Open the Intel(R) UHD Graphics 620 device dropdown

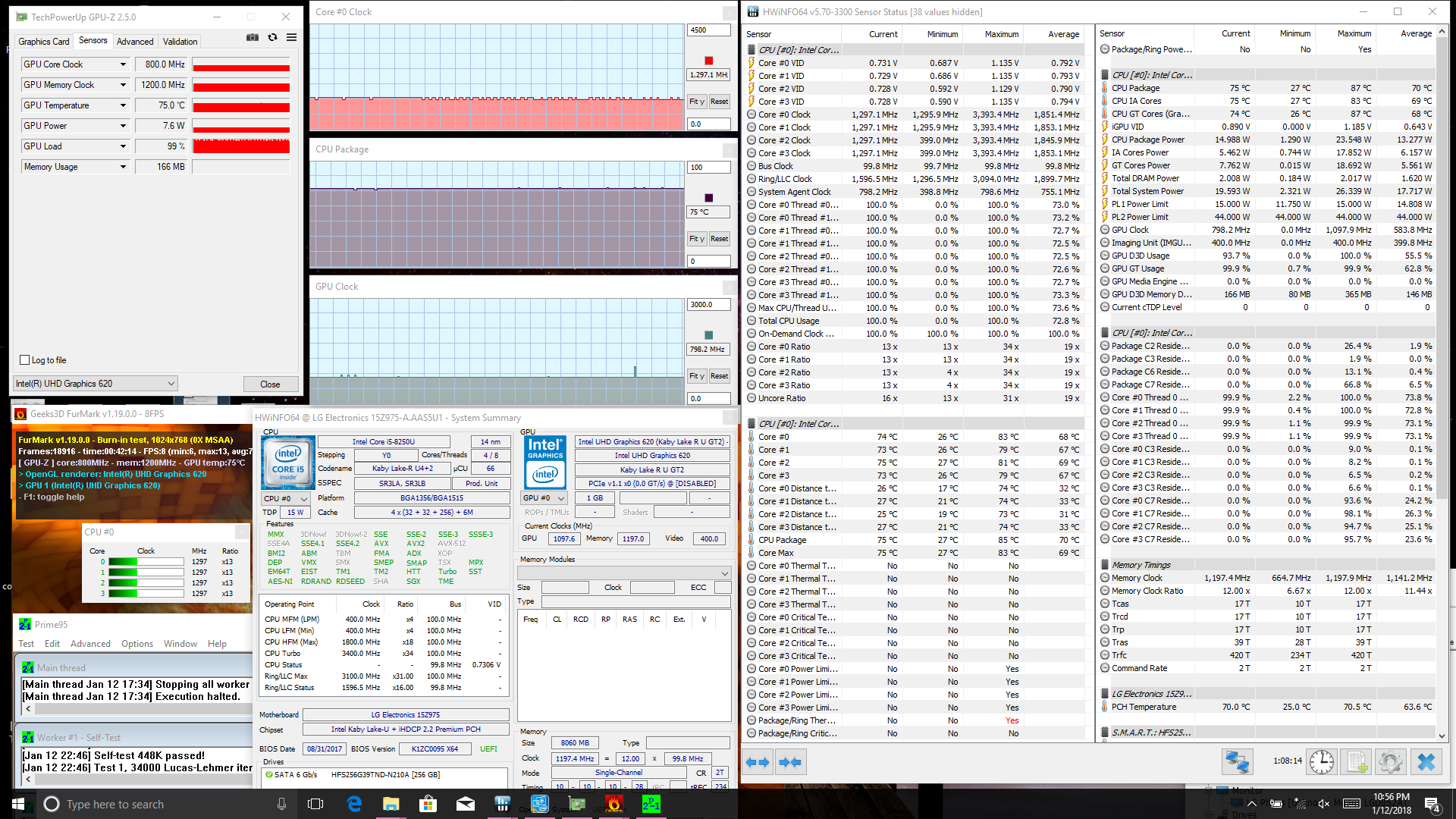click(x=96, y=384)
